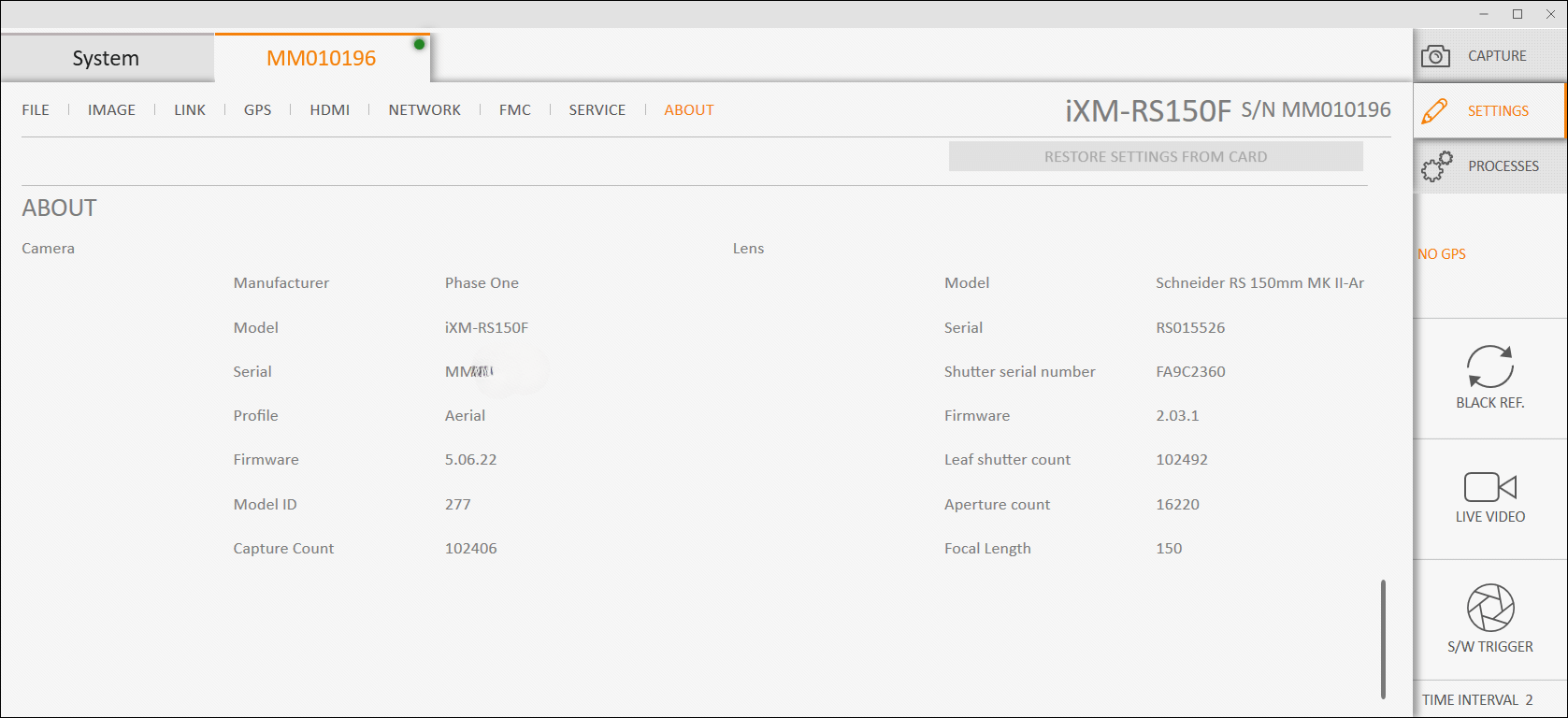Select aperture count value 16220
This screenshot has height=718, width=1568.
(1177, 504)
